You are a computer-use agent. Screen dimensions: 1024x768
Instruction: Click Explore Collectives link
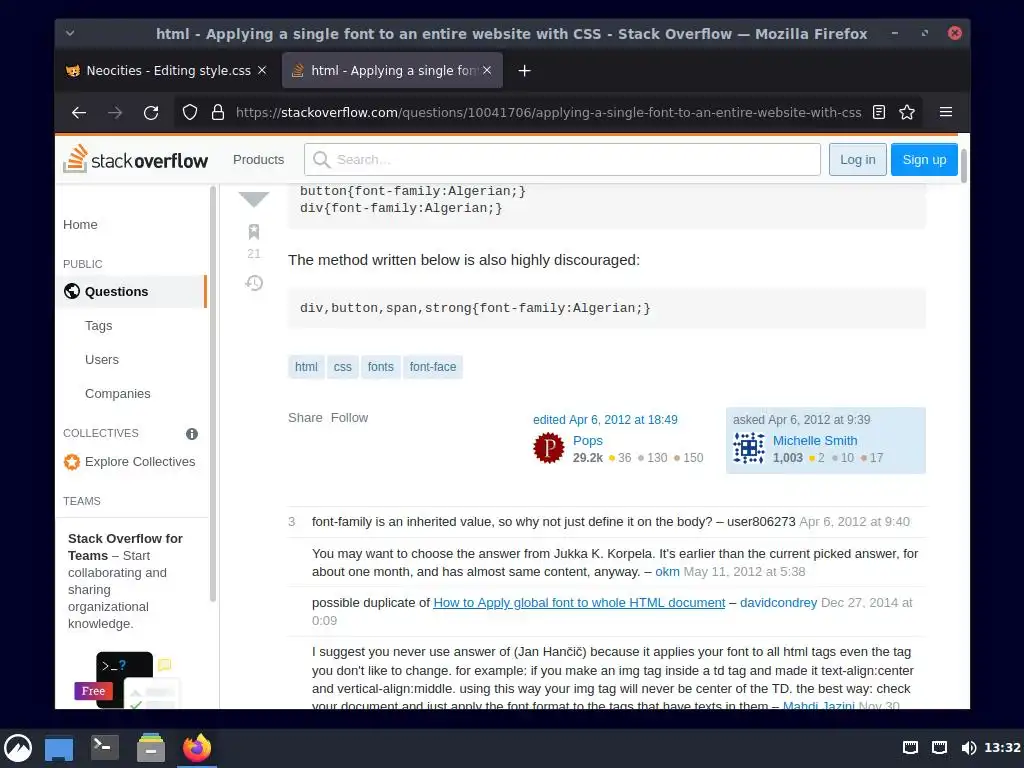pos(140,462)
